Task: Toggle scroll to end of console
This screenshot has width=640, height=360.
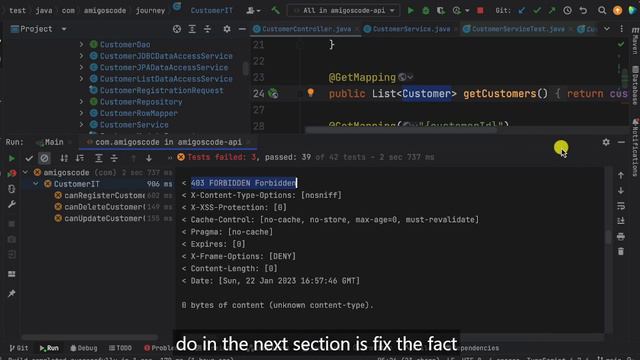Action: pyautogui.click(x=621, y=221)
